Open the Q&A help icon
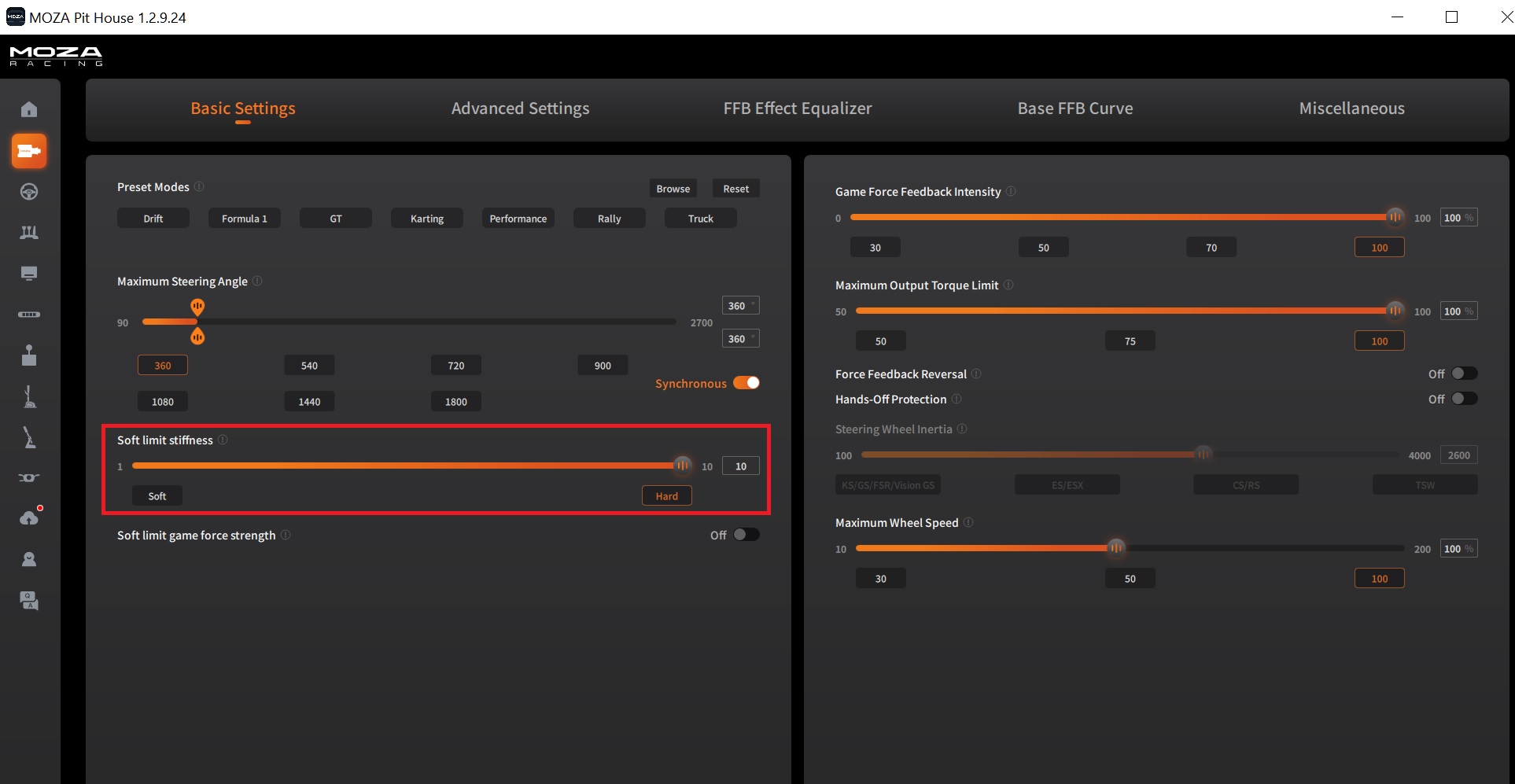This screenshot has width=1515, height=784. [29, 601]
